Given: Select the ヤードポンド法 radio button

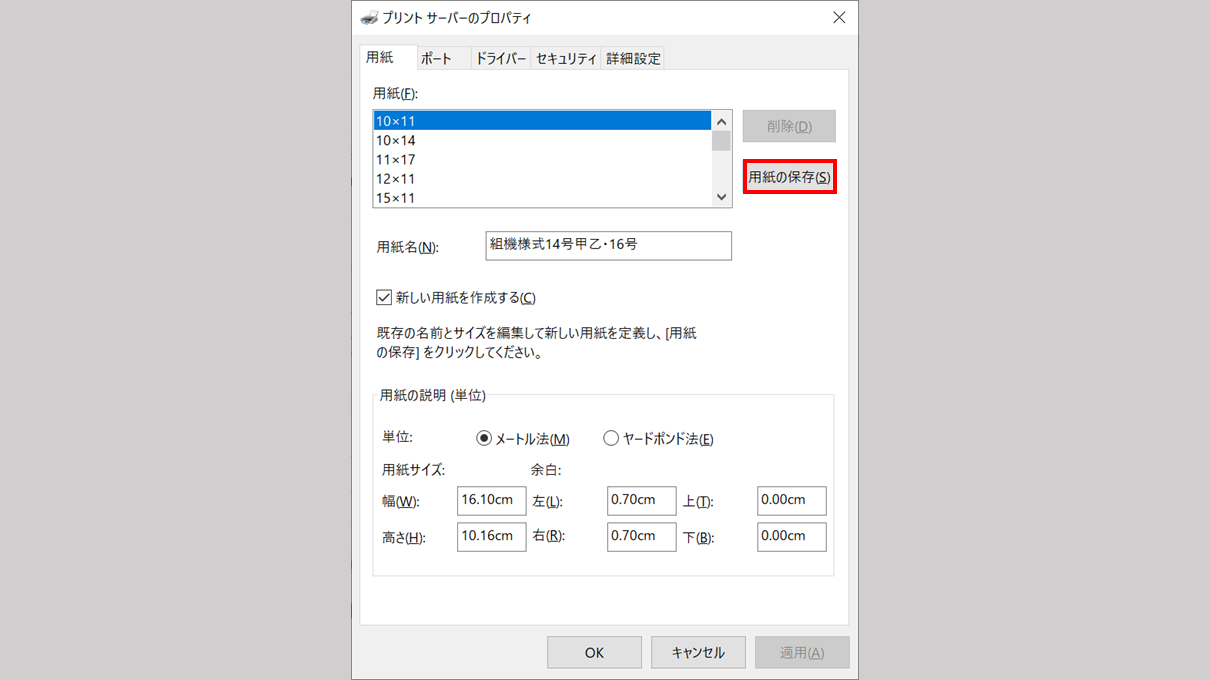Looking at the screenshot, I should pos(611,438).
